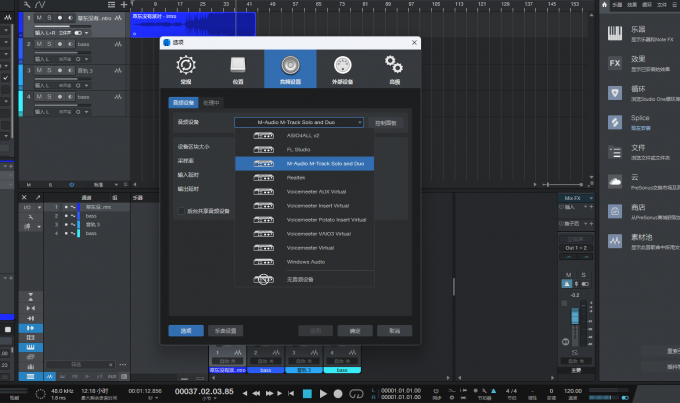Select the Audio Setup speaker icon

coord(290,69)
